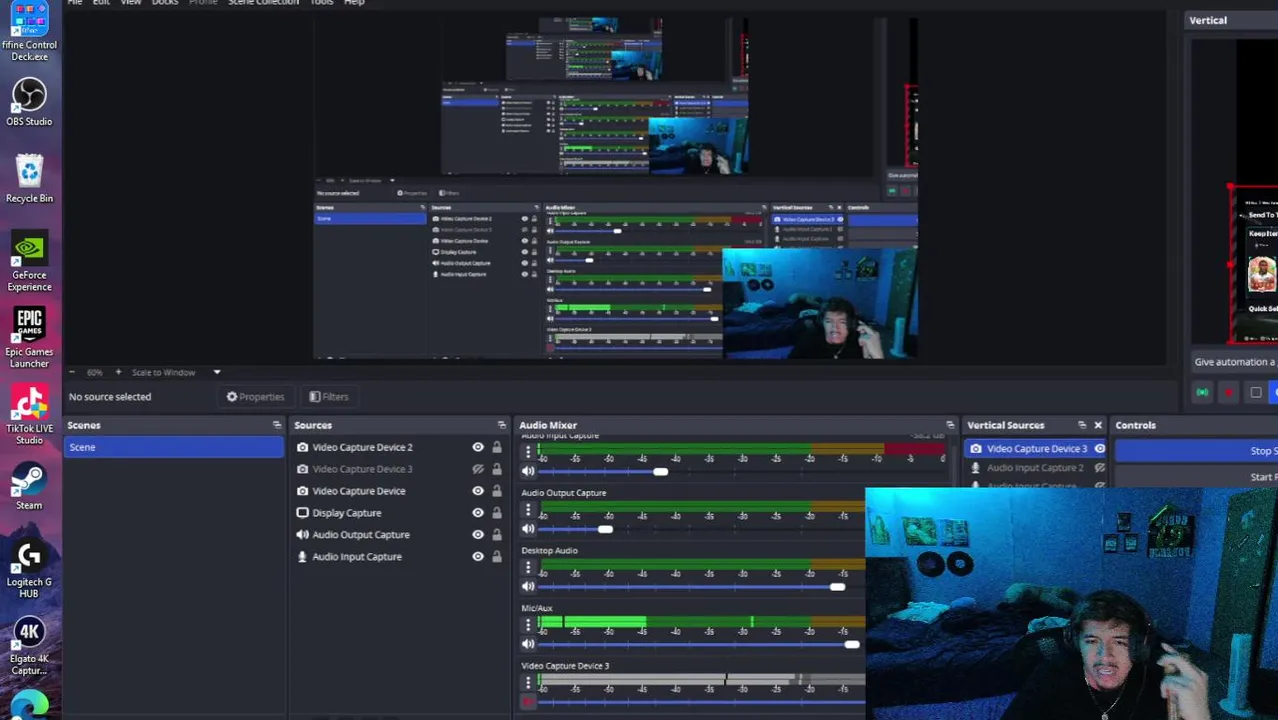Show Audio Input Capture 2 in Vertical Sources

click(x=1100, y=468)
